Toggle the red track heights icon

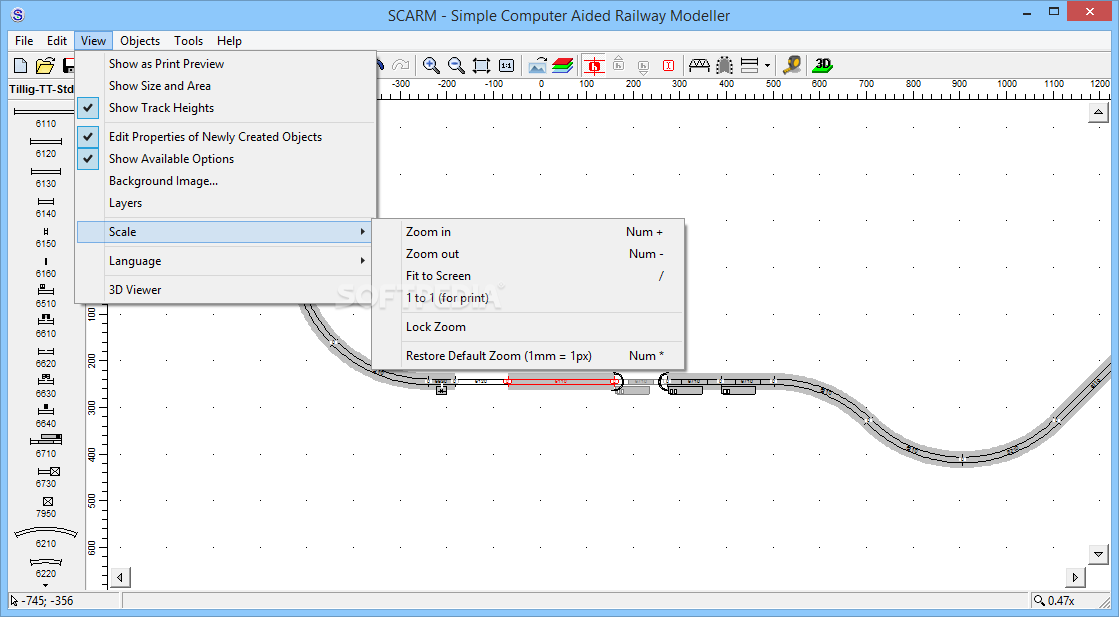click(594, 66)
